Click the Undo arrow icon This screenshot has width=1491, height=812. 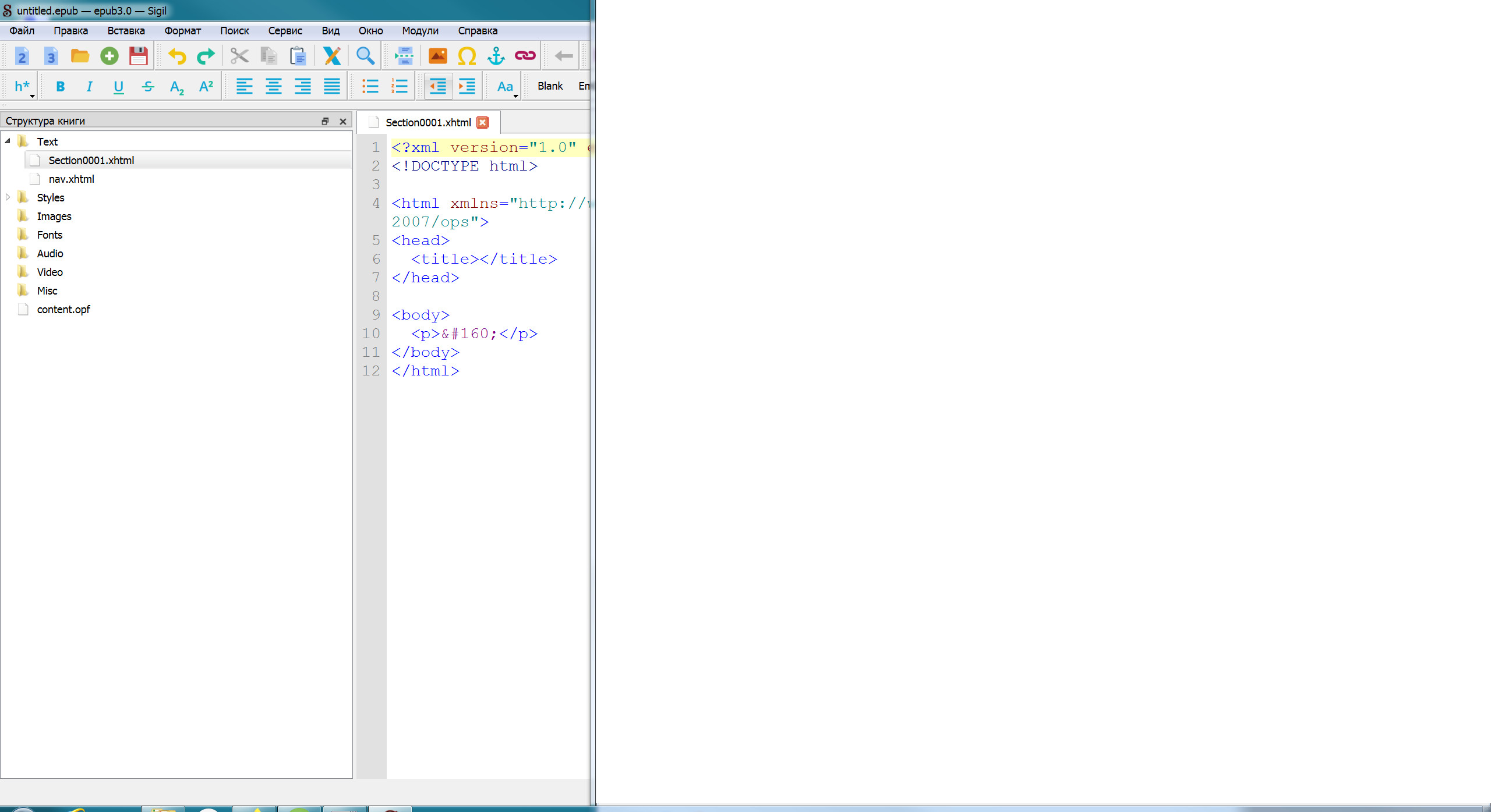(176, 56)
